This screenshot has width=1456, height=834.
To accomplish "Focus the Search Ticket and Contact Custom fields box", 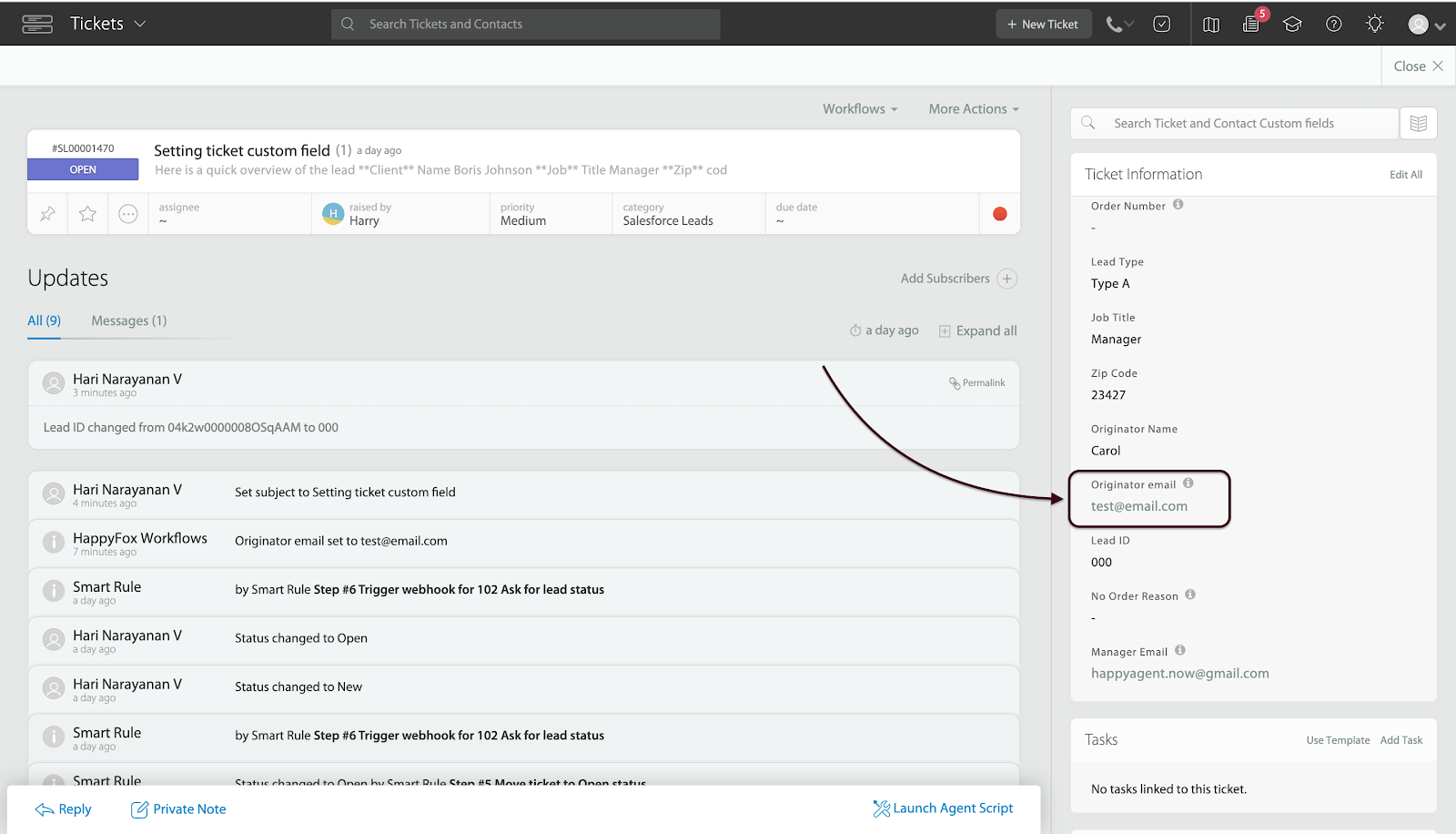I will 1235,123.
